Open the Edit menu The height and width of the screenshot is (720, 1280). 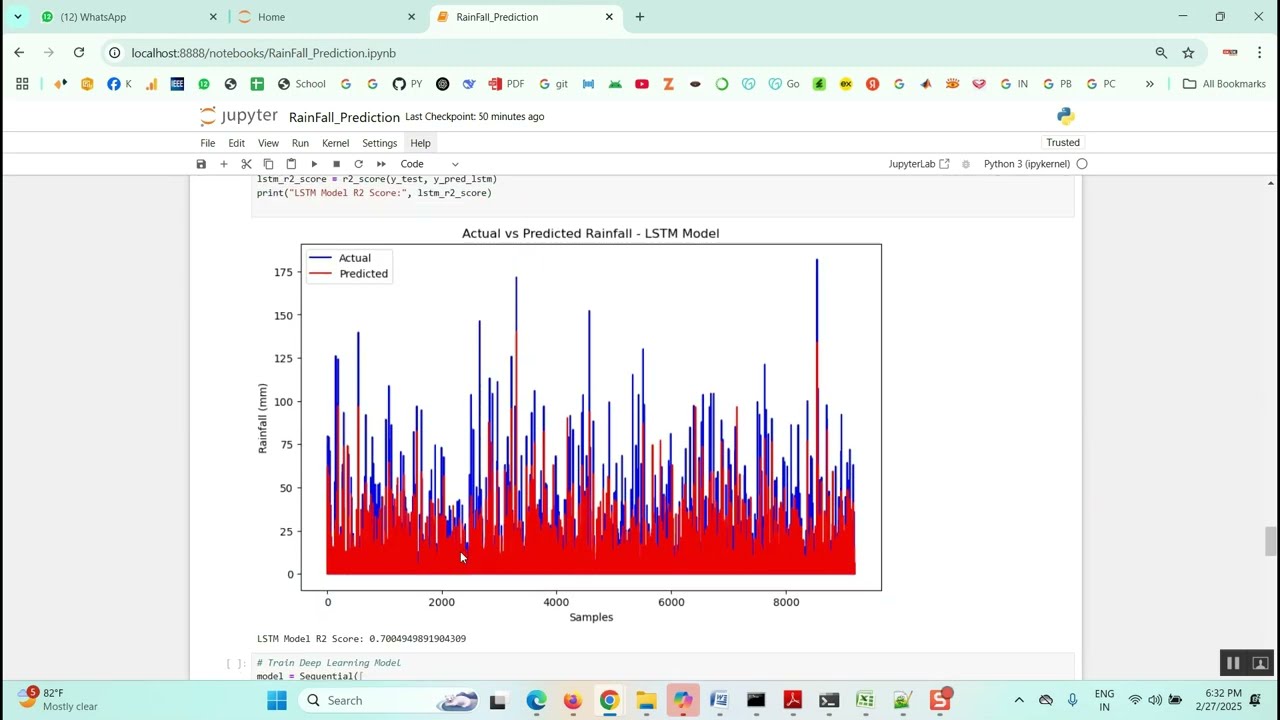[236, 143]
